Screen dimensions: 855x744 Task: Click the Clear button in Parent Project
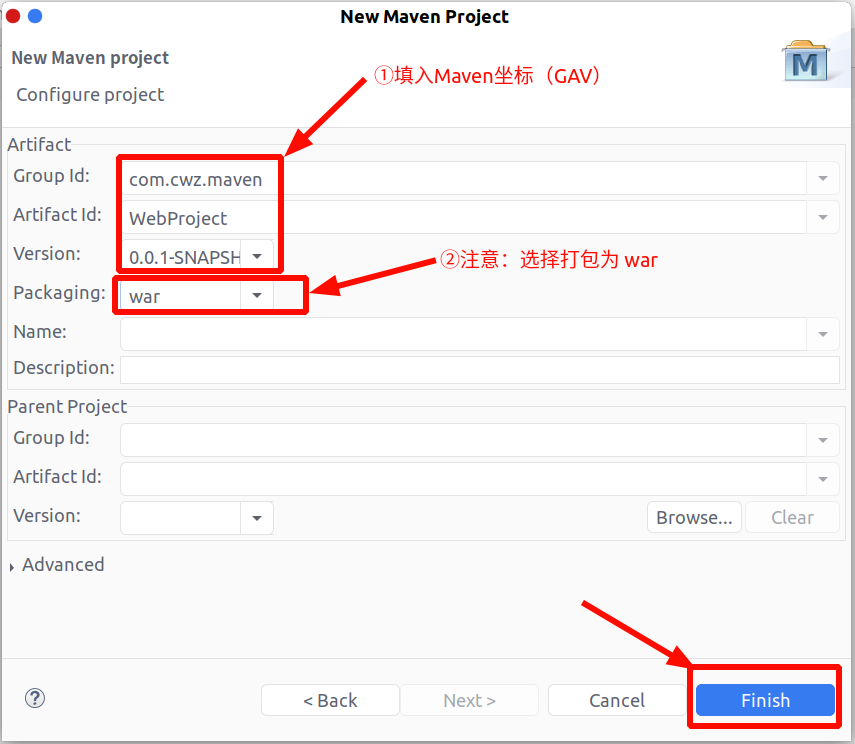792,517
